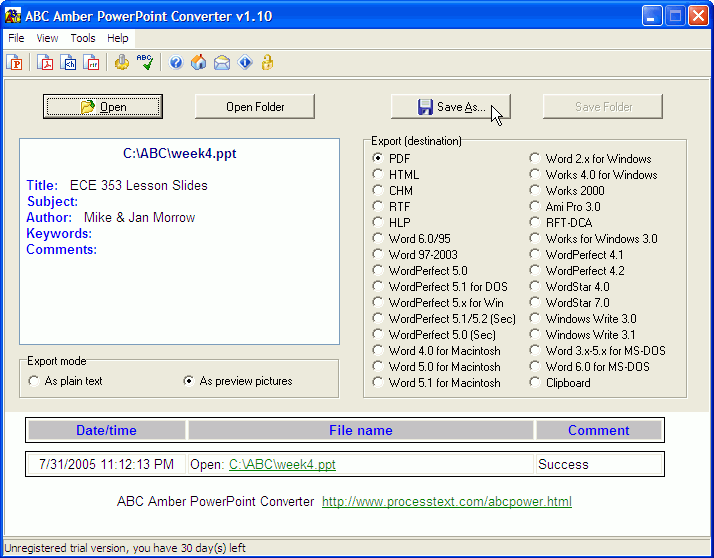Screen dimensions: 714x558
Task: Open options via the gear toolbar icon
Action: click(122, 63)
